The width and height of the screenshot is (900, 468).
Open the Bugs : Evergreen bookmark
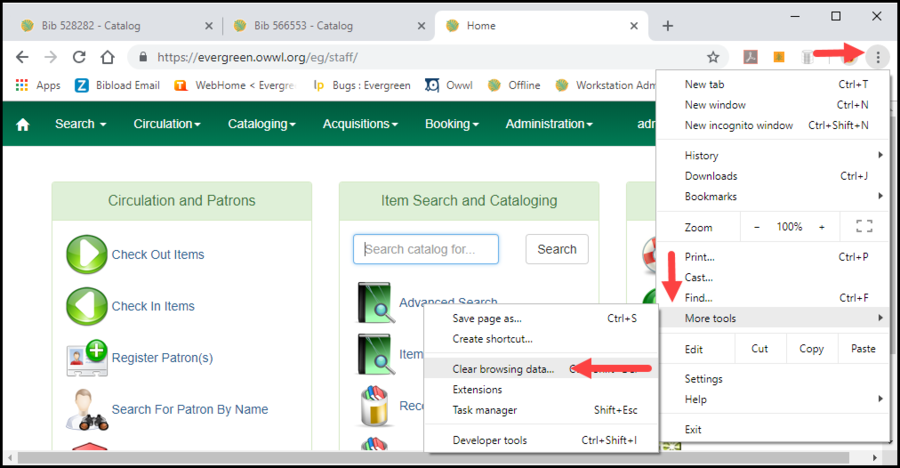(362, 85)
